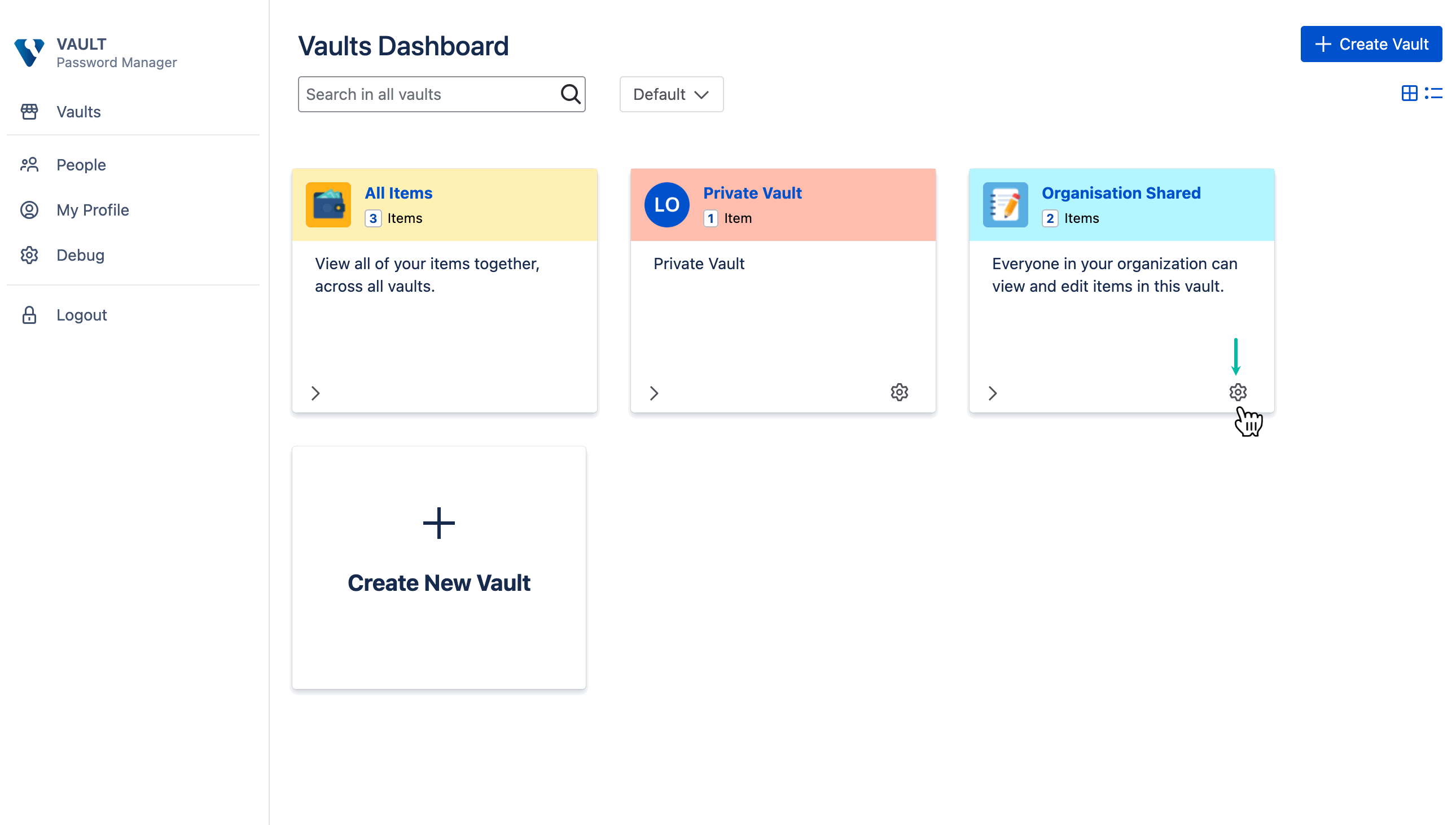Click the Private Vault LO avatar
Screen dimensions: 1456x825
(667, 204)
